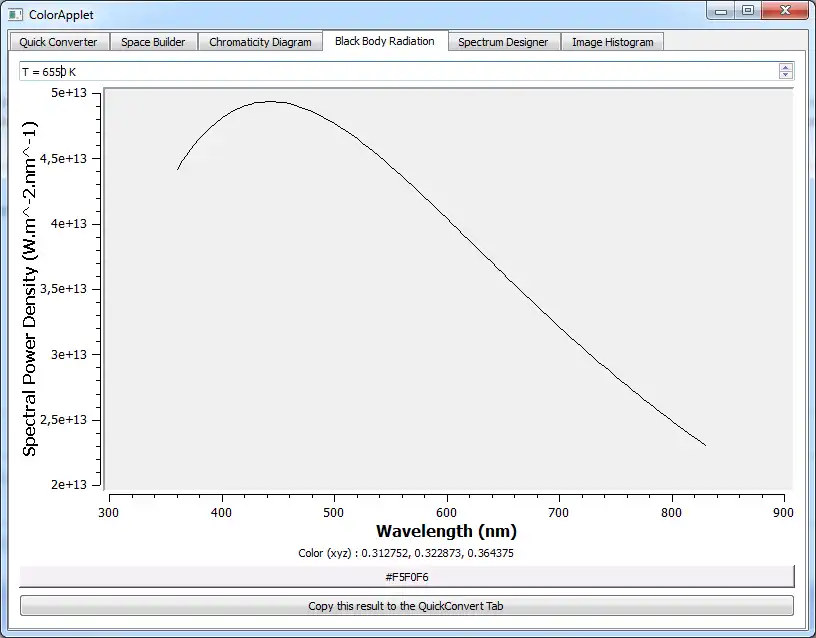Click the 500 x-axis tick label
Image resolution: width=816 pixels, height=638 pixels.
(x=334, y=513)
